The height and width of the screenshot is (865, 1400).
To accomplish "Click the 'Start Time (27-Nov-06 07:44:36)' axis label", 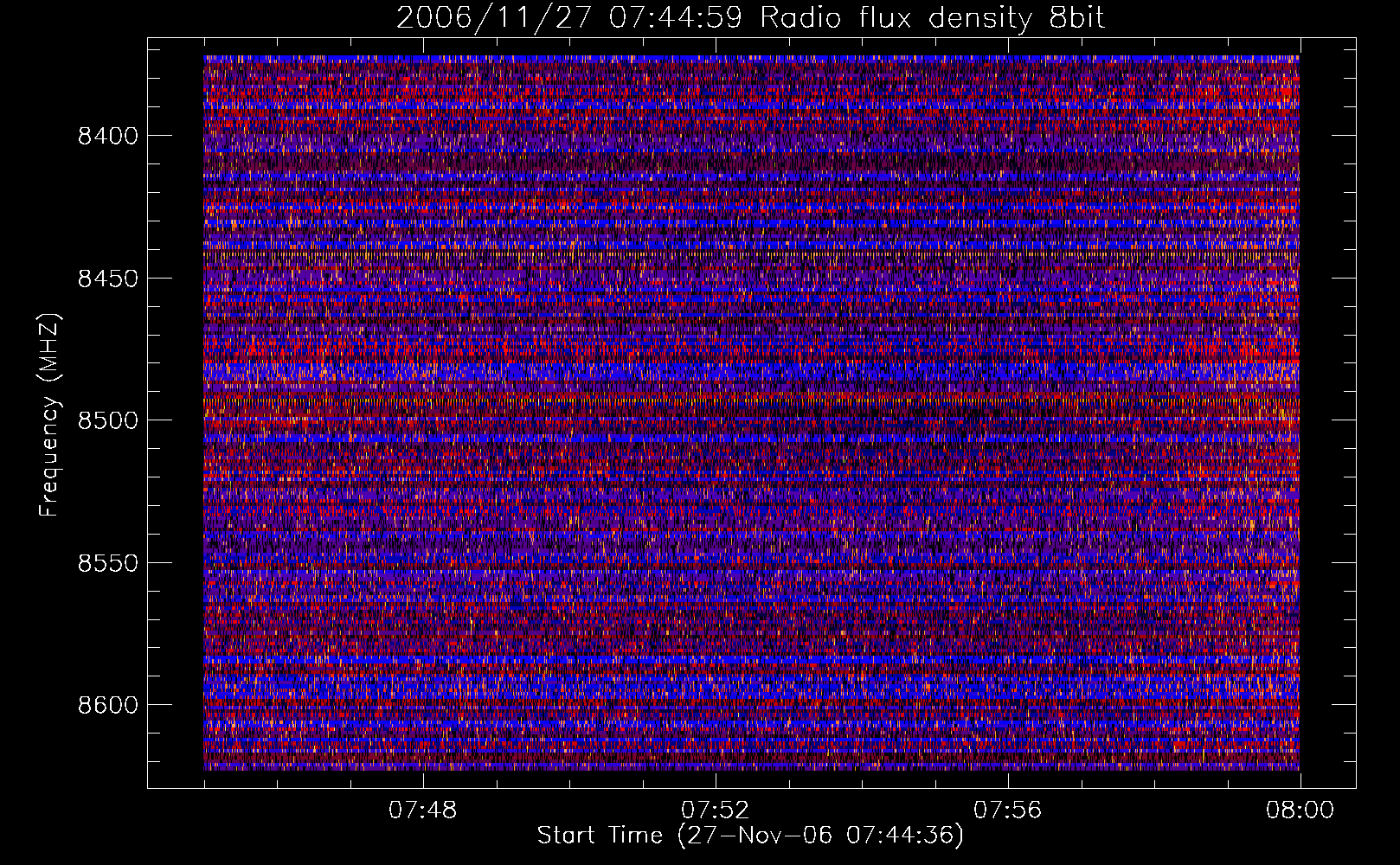I will (750, 836).
